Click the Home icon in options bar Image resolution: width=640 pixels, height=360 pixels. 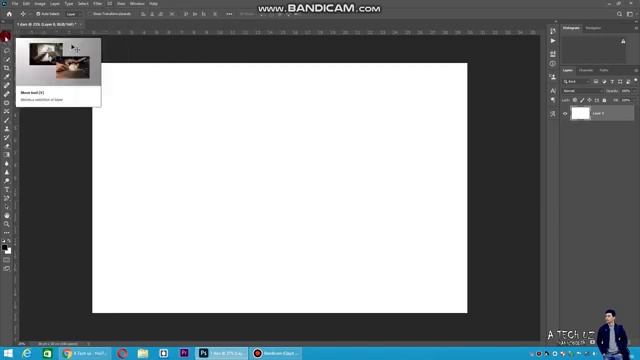[x=9, y=14]
